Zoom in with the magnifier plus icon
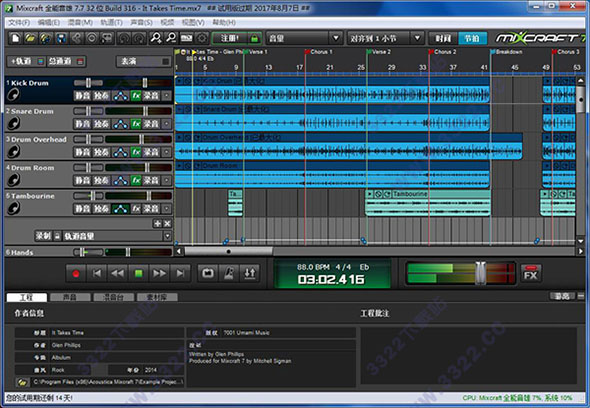 (155, 38)
